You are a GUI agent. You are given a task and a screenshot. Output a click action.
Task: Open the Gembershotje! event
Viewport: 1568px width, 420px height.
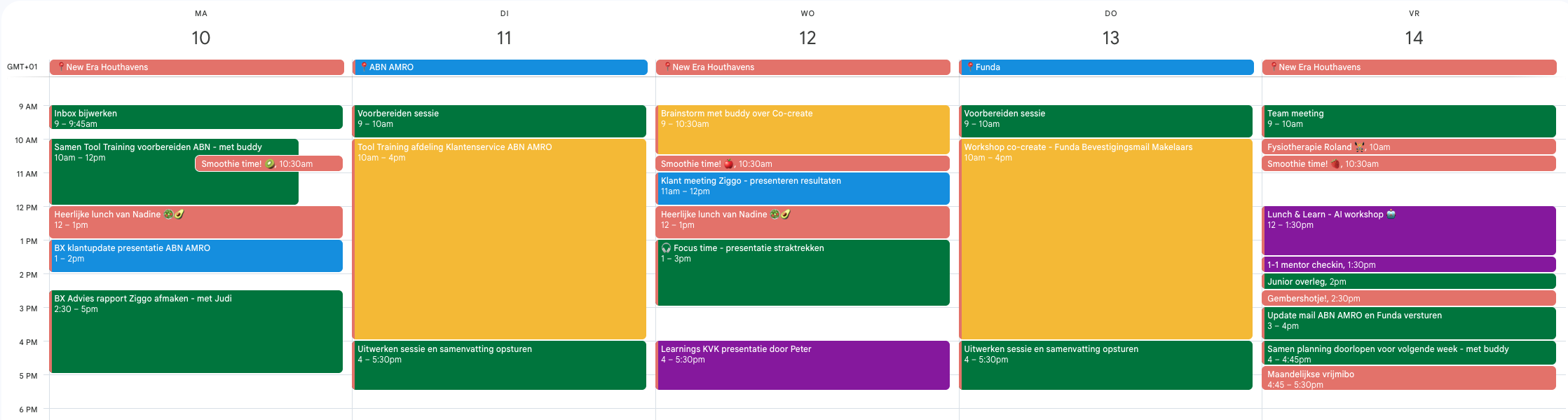(x=1409, y=298)
